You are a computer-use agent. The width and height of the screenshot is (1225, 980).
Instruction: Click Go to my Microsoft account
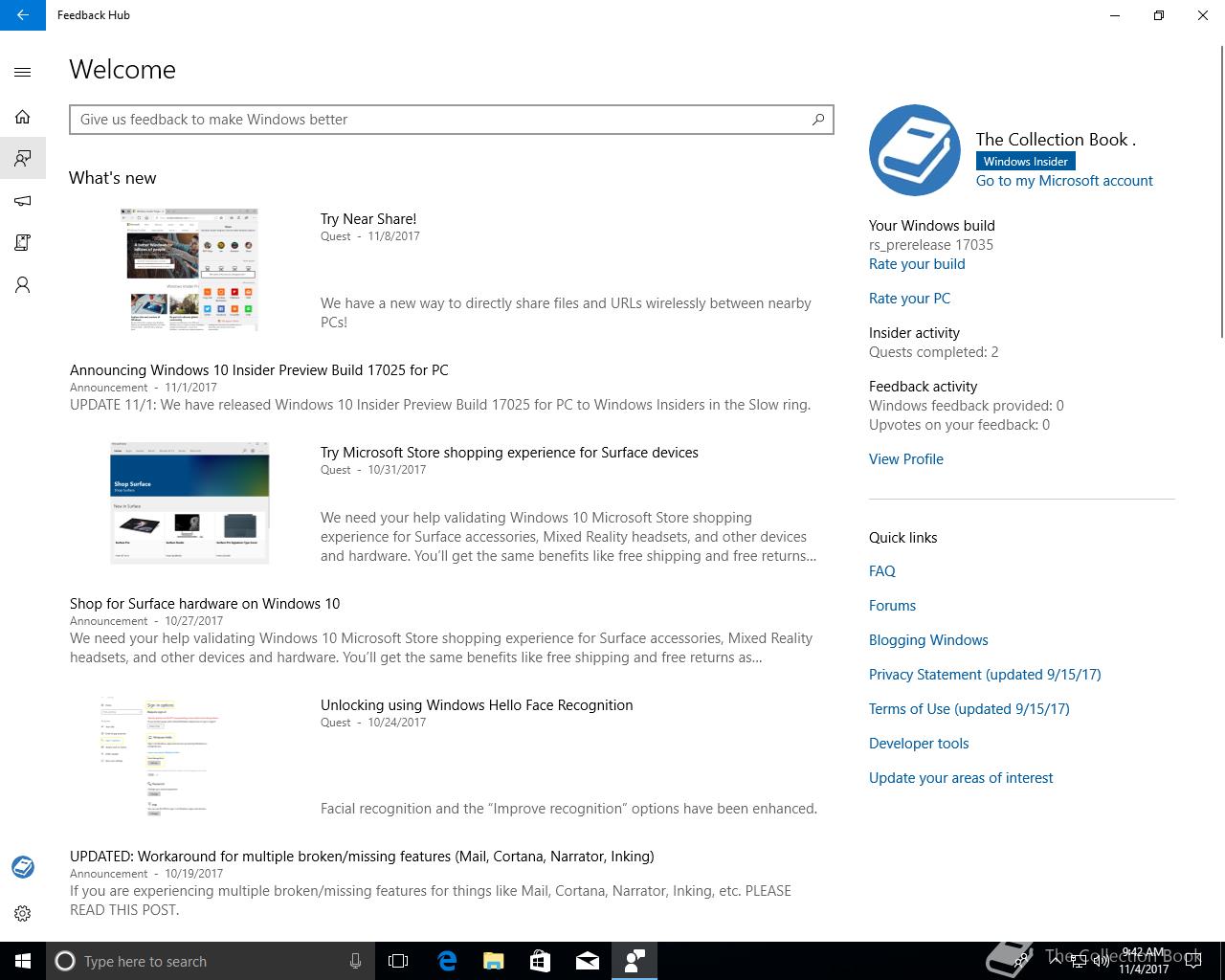[x=1064, y=181]
